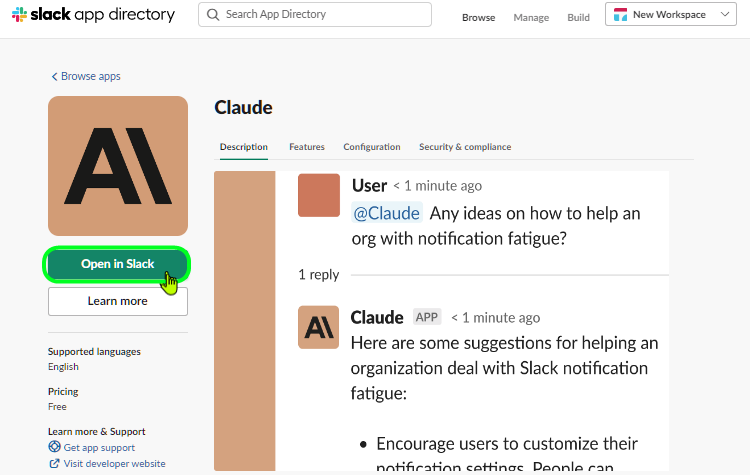Click the 'Pricing' label
Viewport: 750px width, 475px height.
[63, 391]
